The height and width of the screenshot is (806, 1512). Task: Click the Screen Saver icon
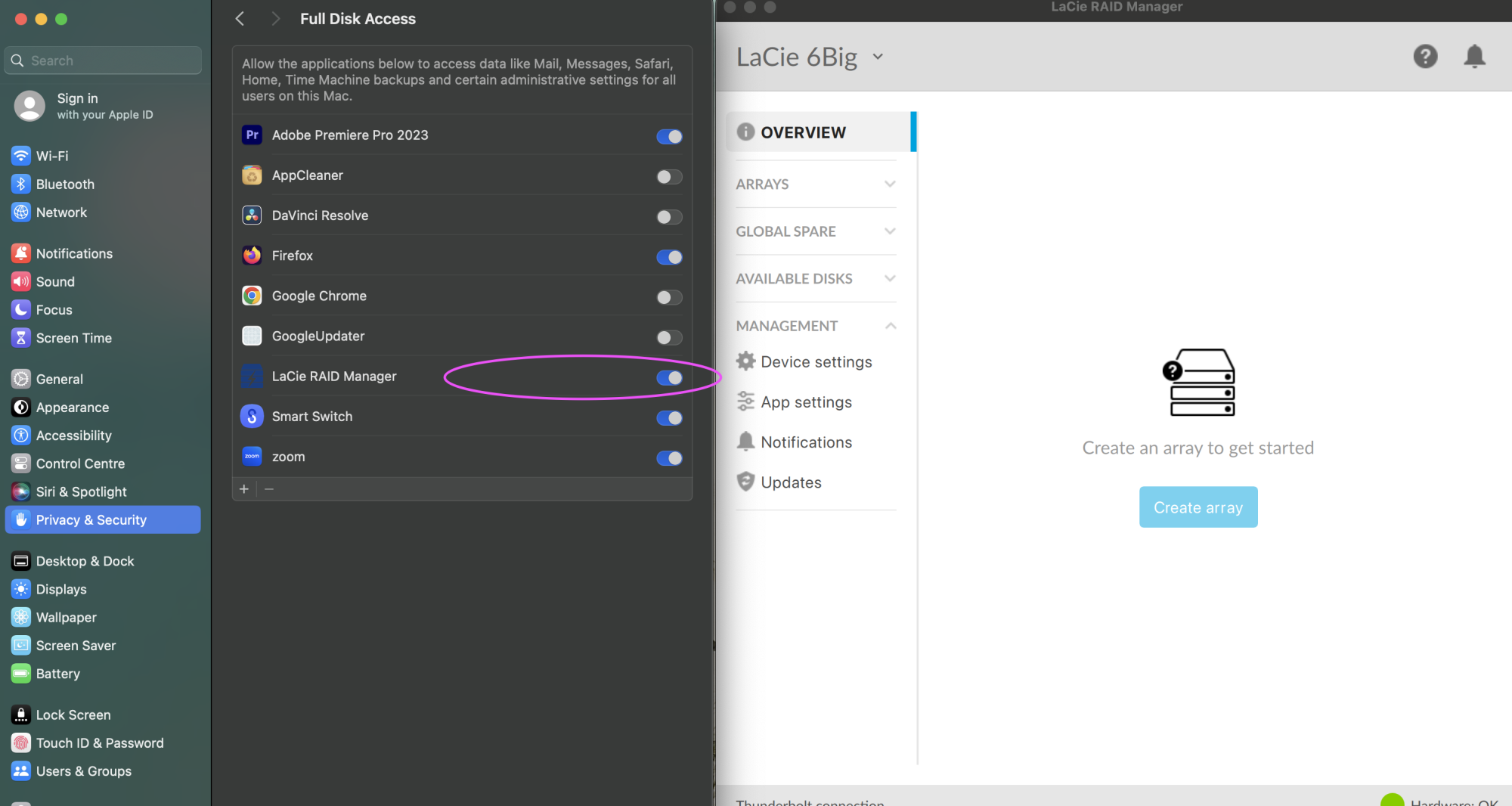click(x=21, y=645)
